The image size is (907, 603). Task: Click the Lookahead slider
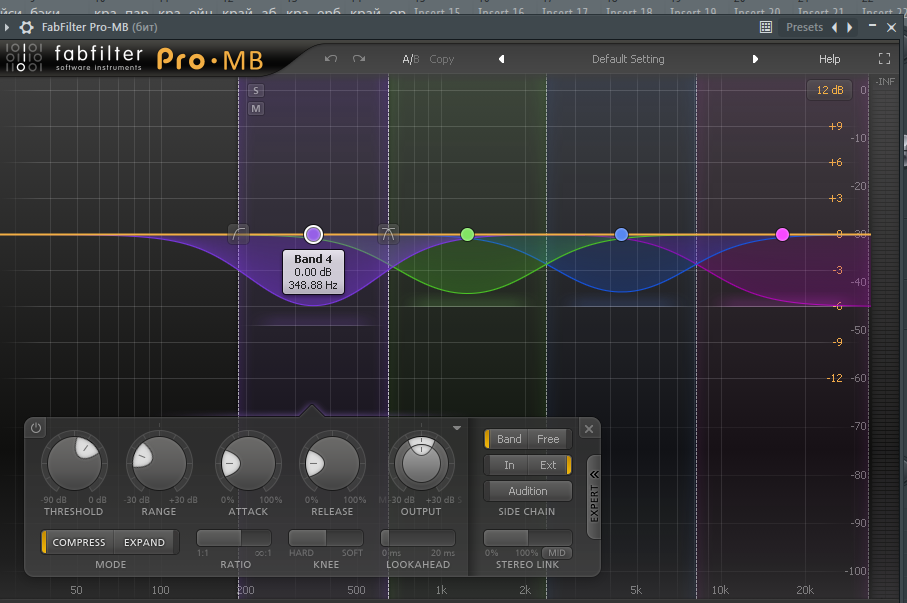pos(418,538)
